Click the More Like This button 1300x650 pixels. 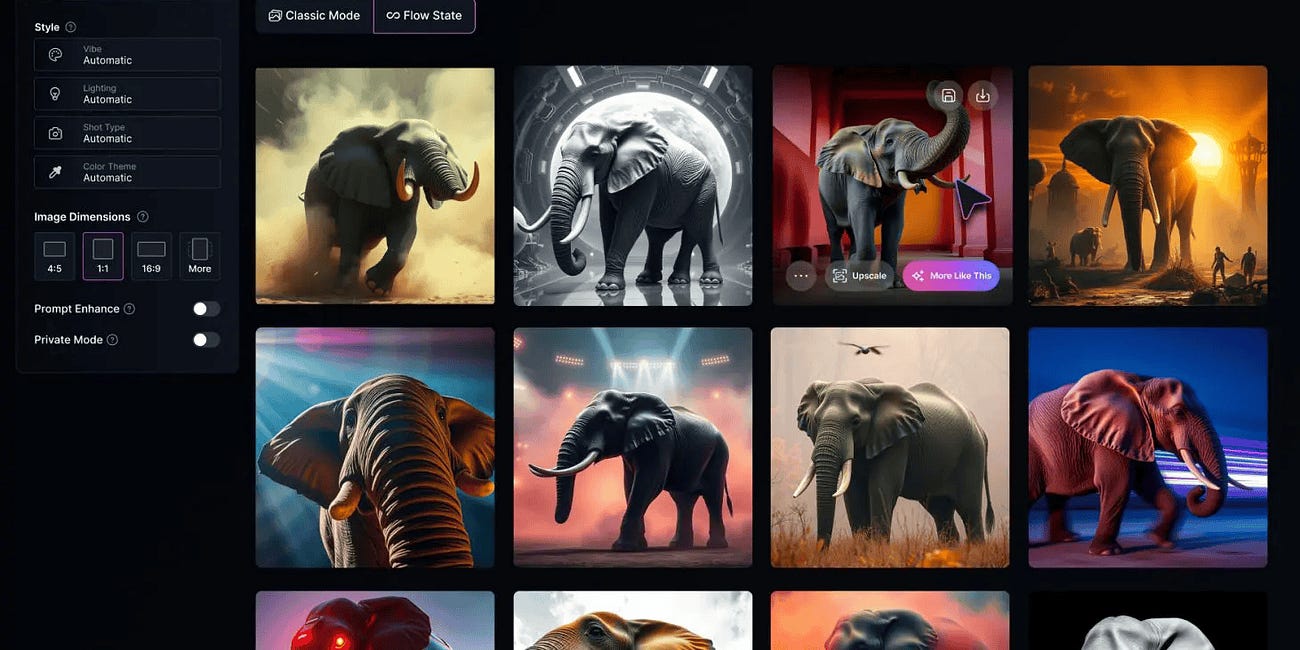[951, 275]
